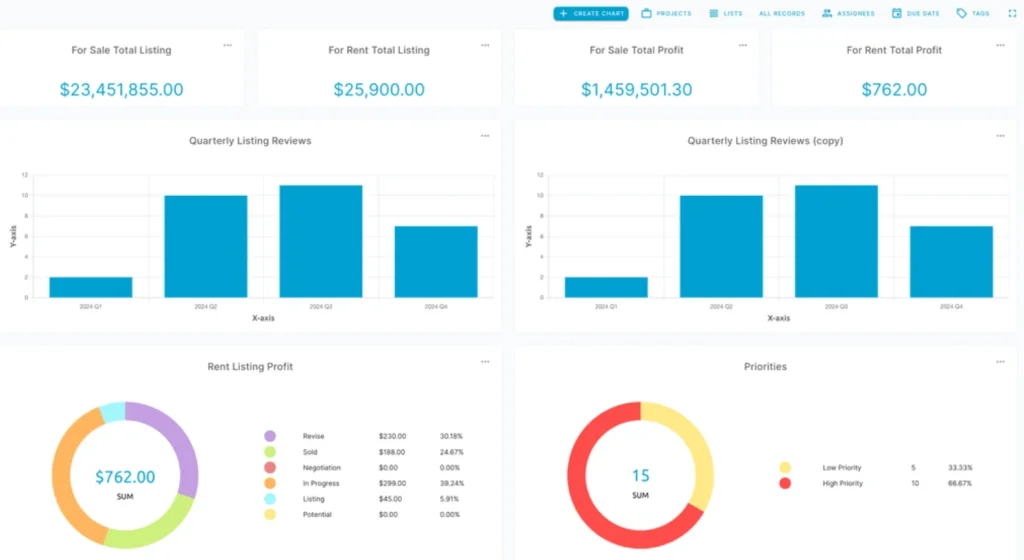The width and height of the screenshot is (1024, 560).
Task: Open options menu on For Rent Total Listing card
Action: 485,45
